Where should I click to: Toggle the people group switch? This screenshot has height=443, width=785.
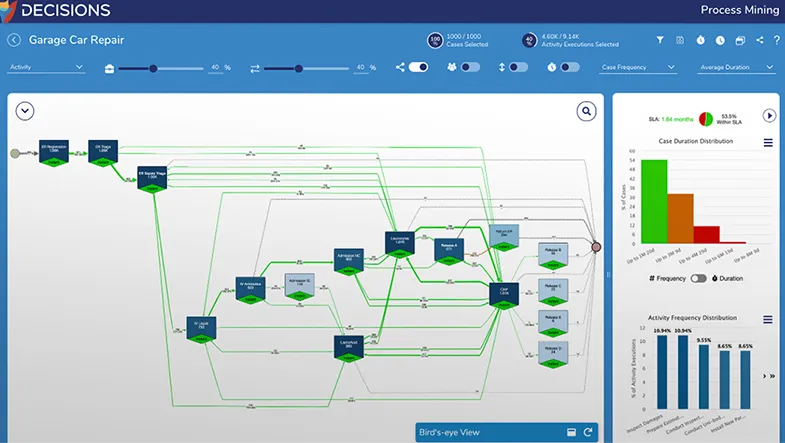pos(469,68)
